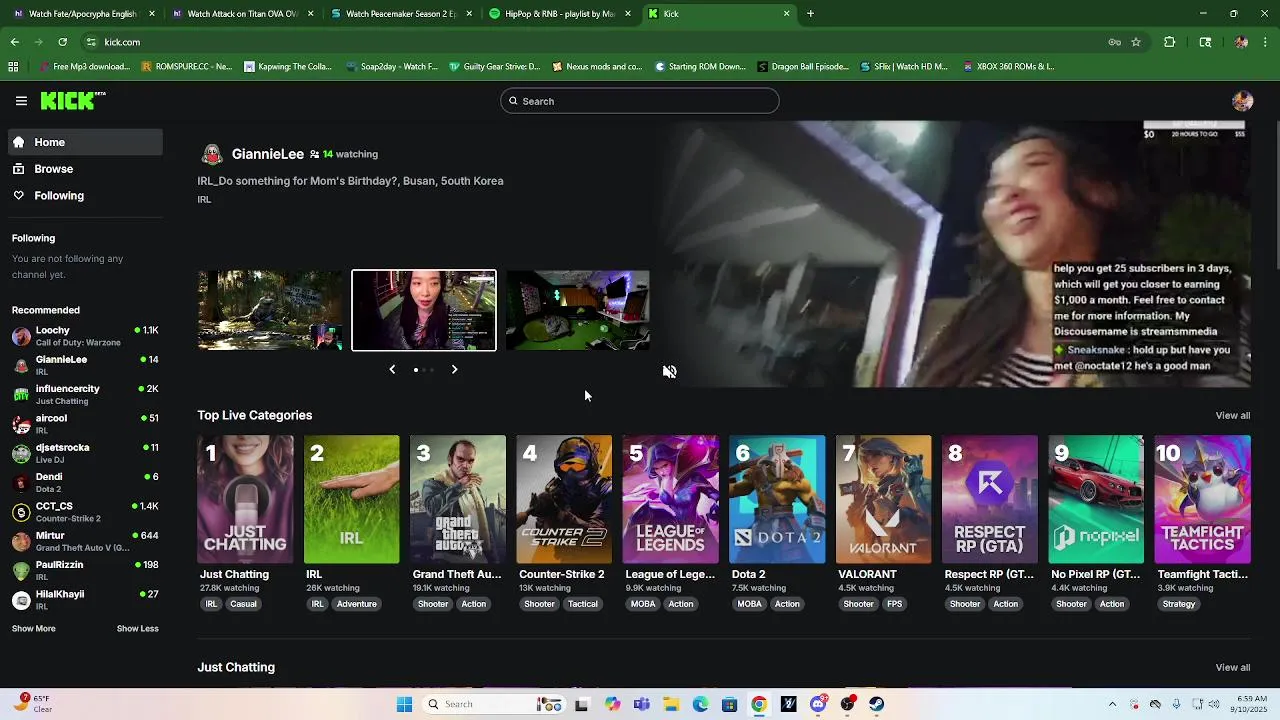Open Dendi recommended channel

tap(85, 482)
